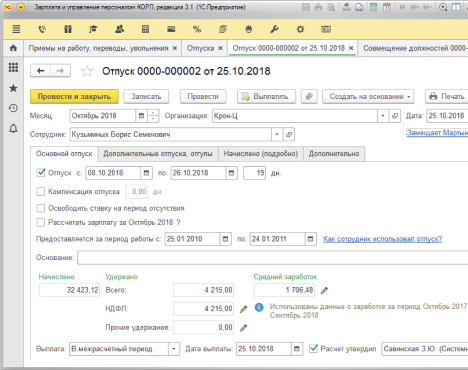This screenshot has width=468, height=370.
Task: Open Дополнительные отпуска, отгулы tab
Action: pyautogui.click(x=158, y=154)
